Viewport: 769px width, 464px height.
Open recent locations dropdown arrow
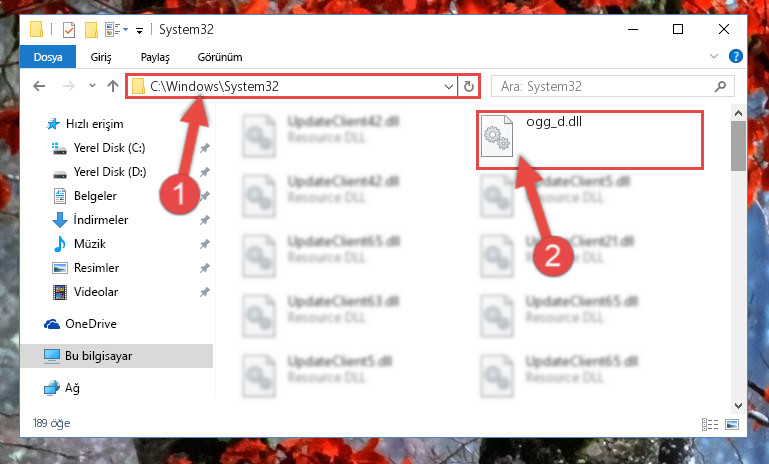(x=92, y=86)
